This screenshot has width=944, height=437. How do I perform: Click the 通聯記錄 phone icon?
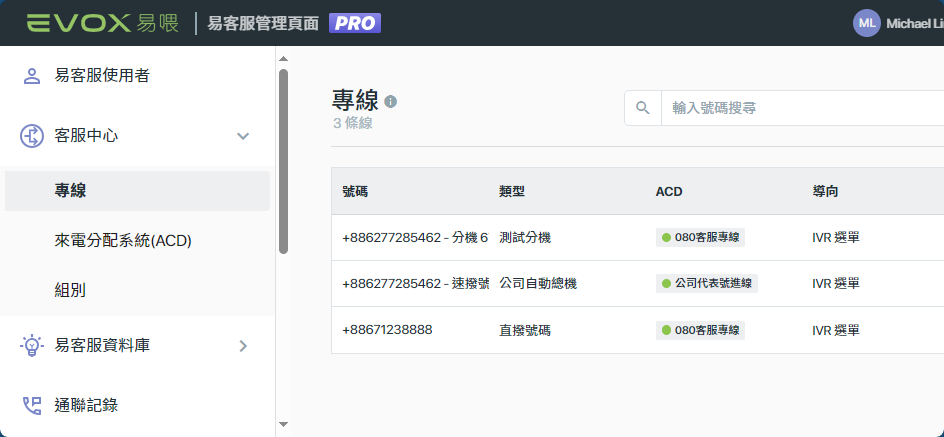point(31,405)
